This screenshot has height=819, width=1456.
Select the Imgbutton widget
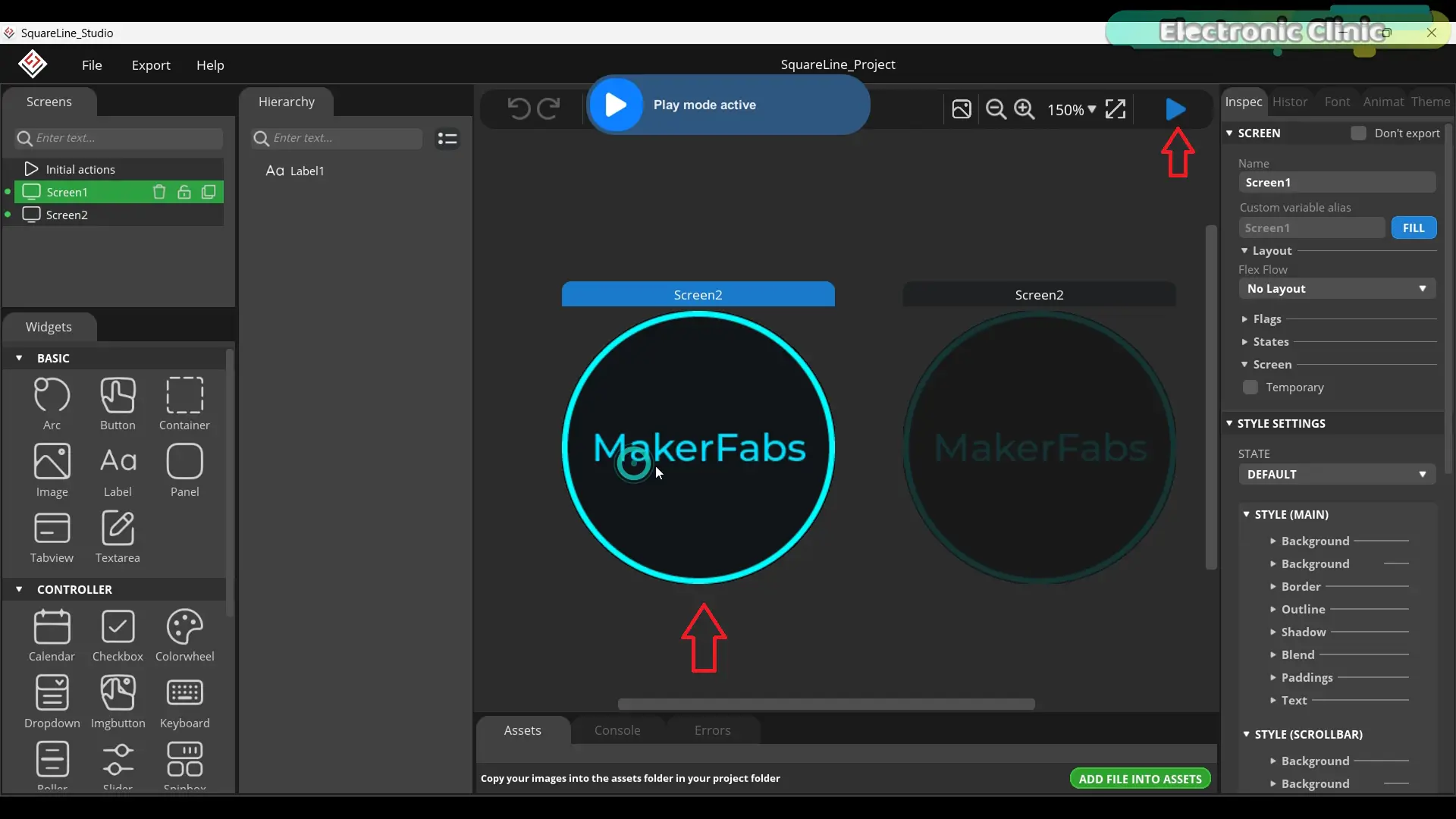tap(118, 702)
